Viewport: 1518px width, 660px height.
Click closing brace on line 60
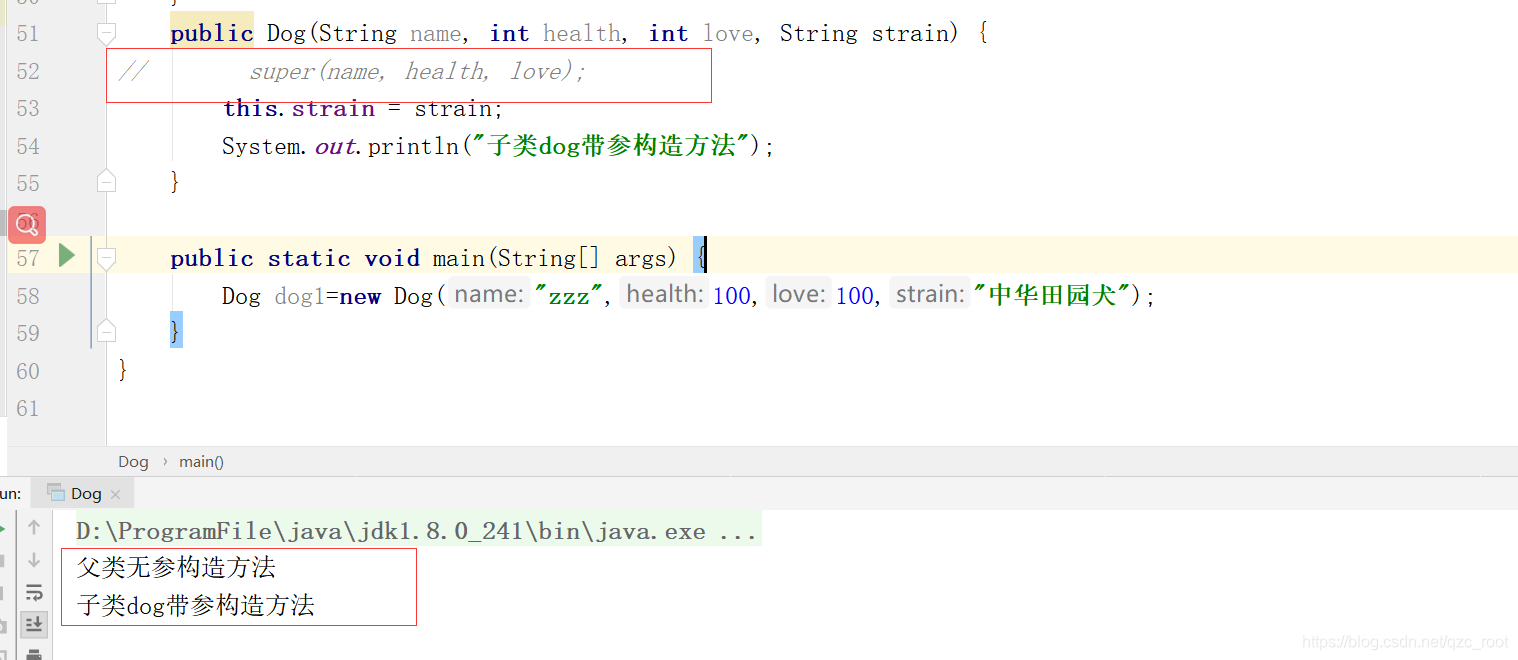click(x=123, y=371)
